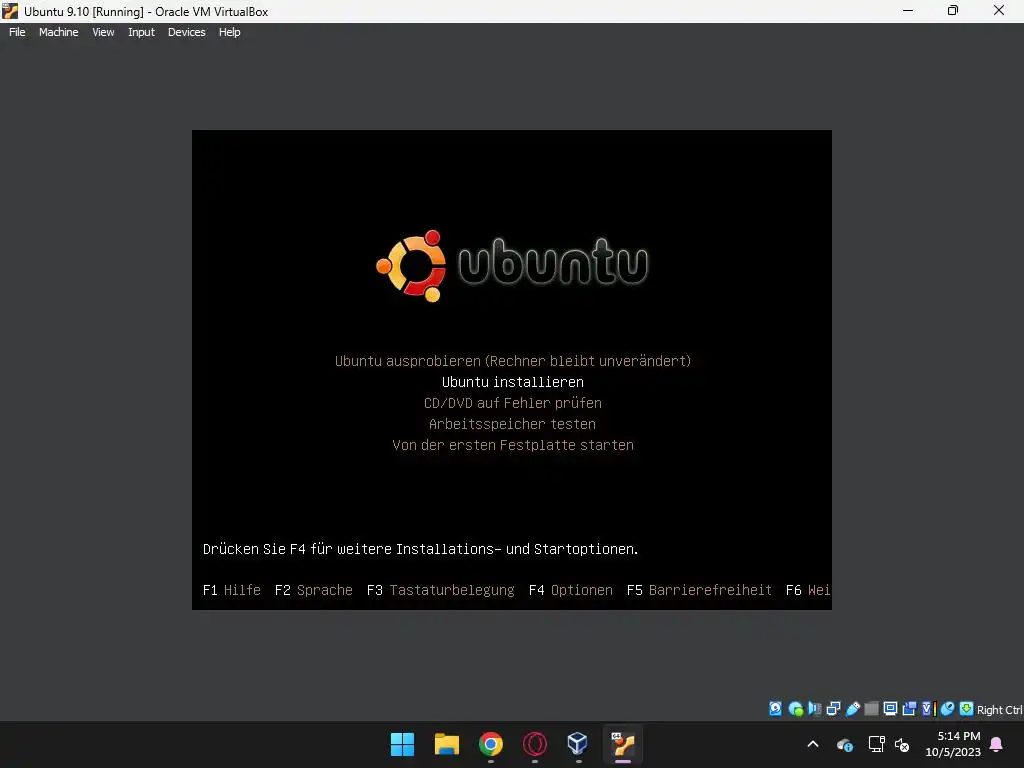Click the VirtualBox window title bar icon
This screenshot has width=1024, height=768.
point(10,11)
